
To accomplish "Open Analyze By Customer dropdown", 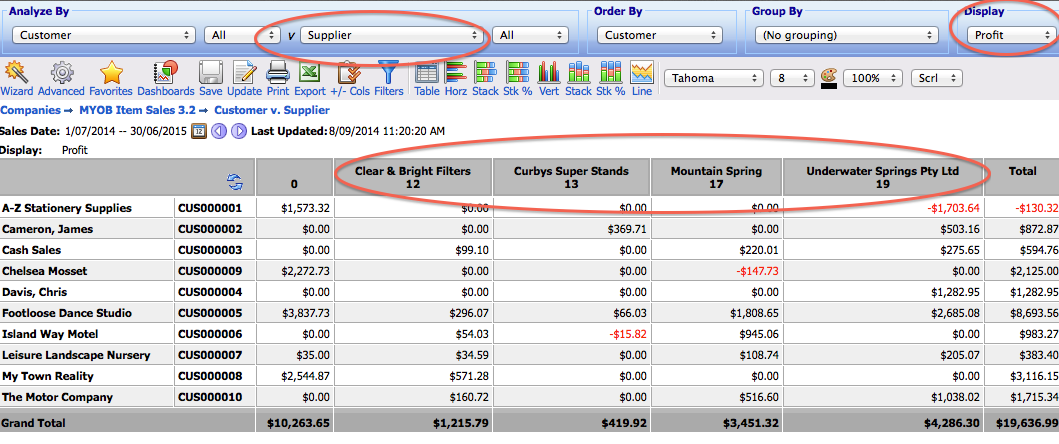I will [104, 35].
